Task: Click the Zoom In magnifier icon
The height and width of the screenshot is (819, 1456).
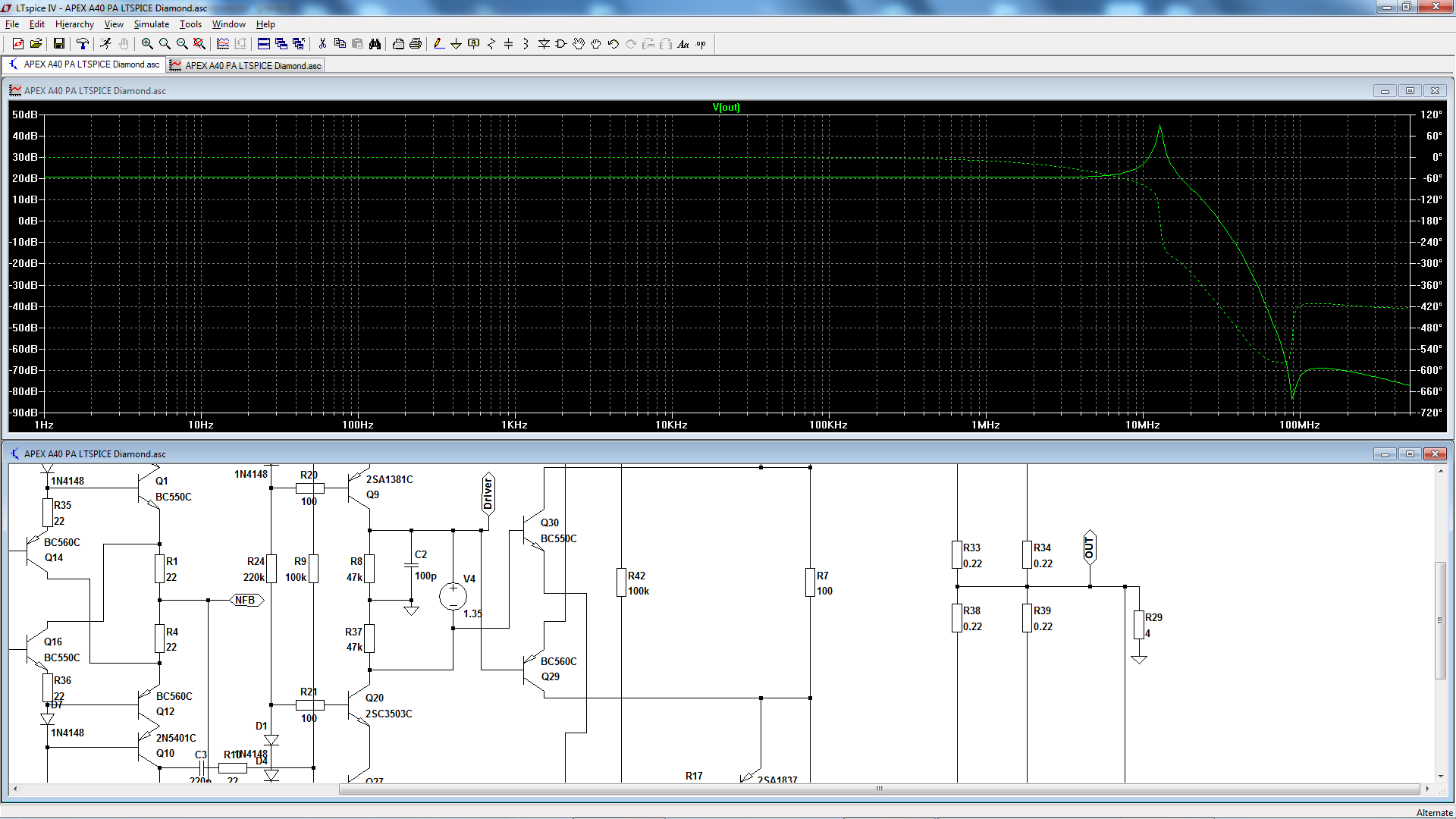Action: 147,44
